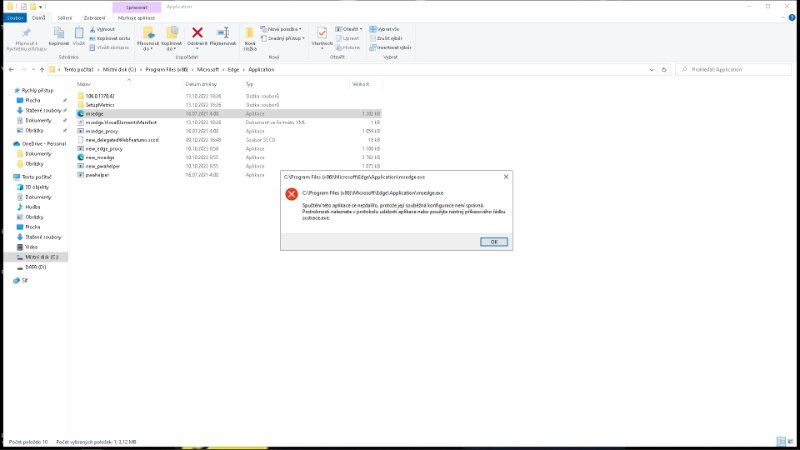Select 3D objekty in the navigation pane
The image size is (800, 450).
coord(37,187)
